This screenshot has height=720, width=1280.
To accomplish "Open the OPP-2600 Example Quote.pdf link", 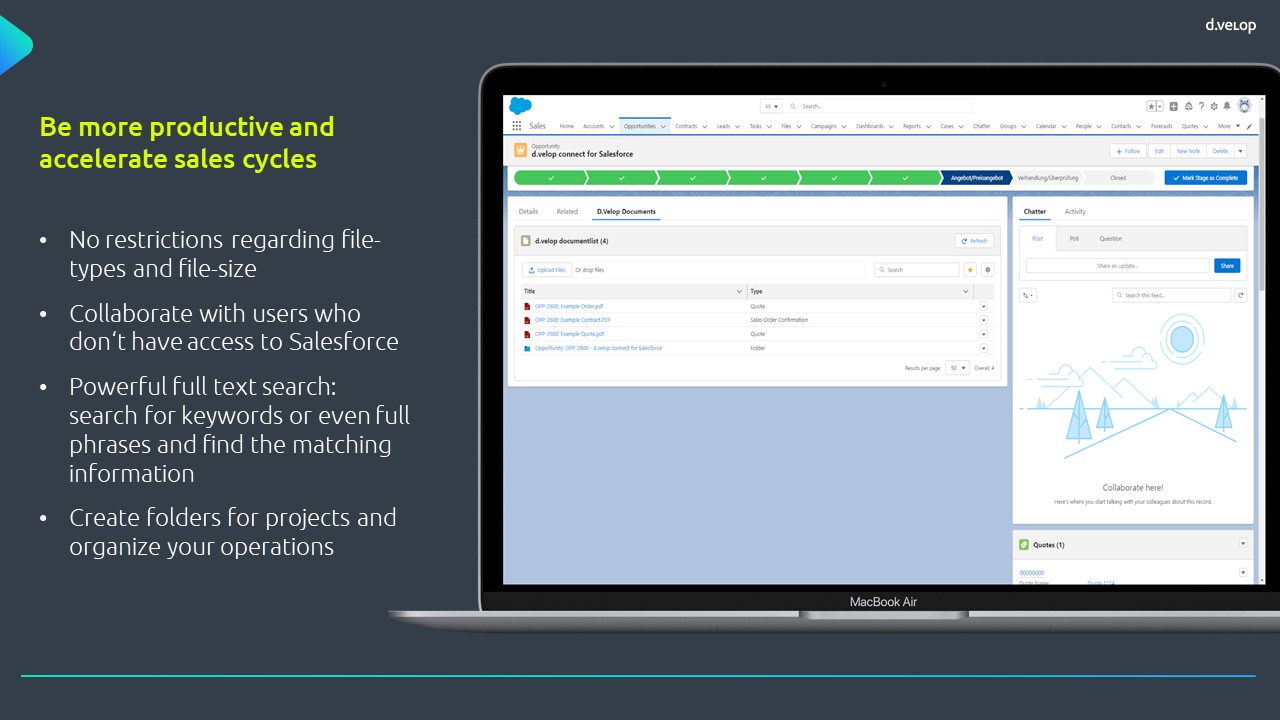I will [568, 334].
